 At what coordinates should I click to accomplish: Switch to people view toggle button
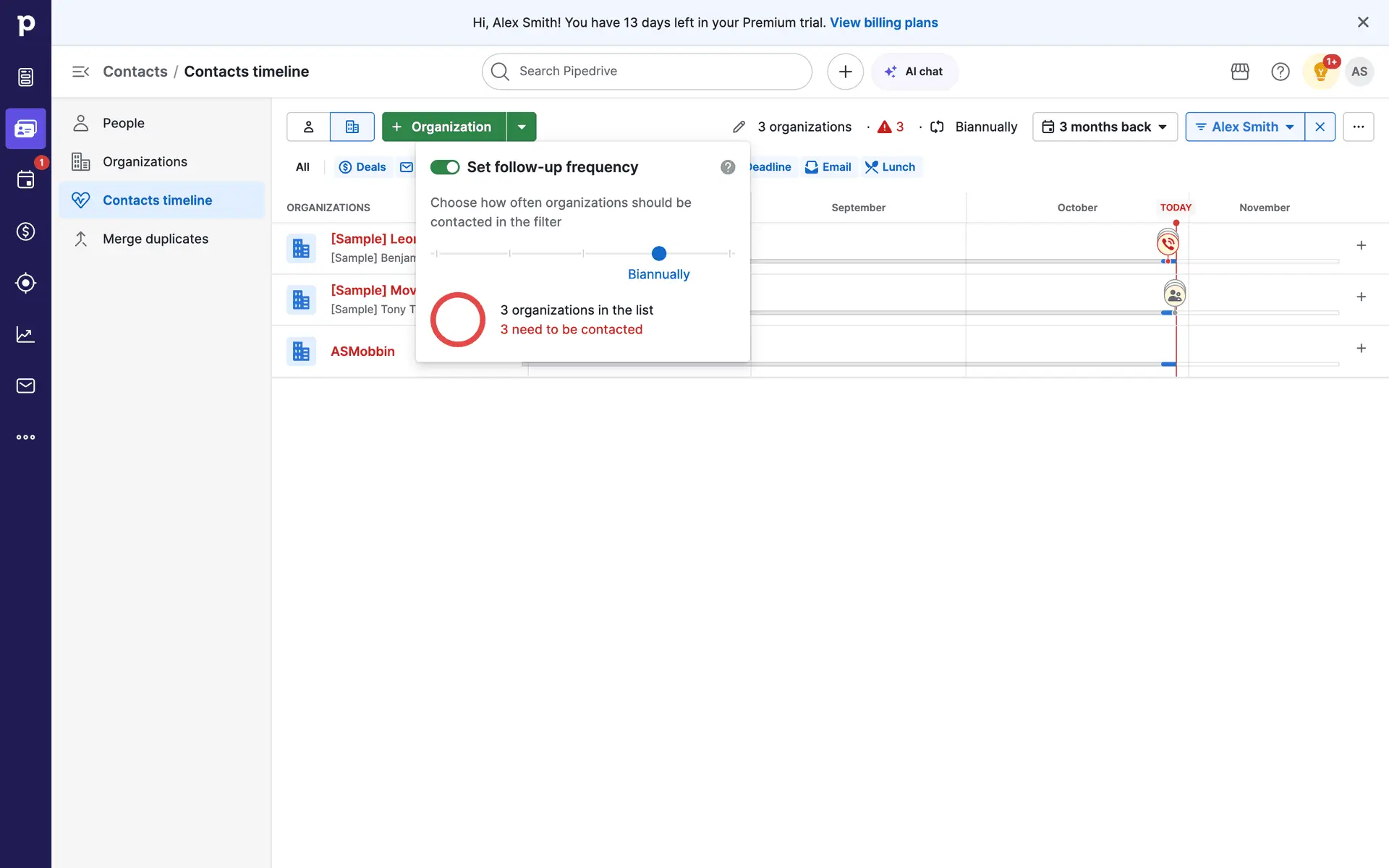point(308,127)
